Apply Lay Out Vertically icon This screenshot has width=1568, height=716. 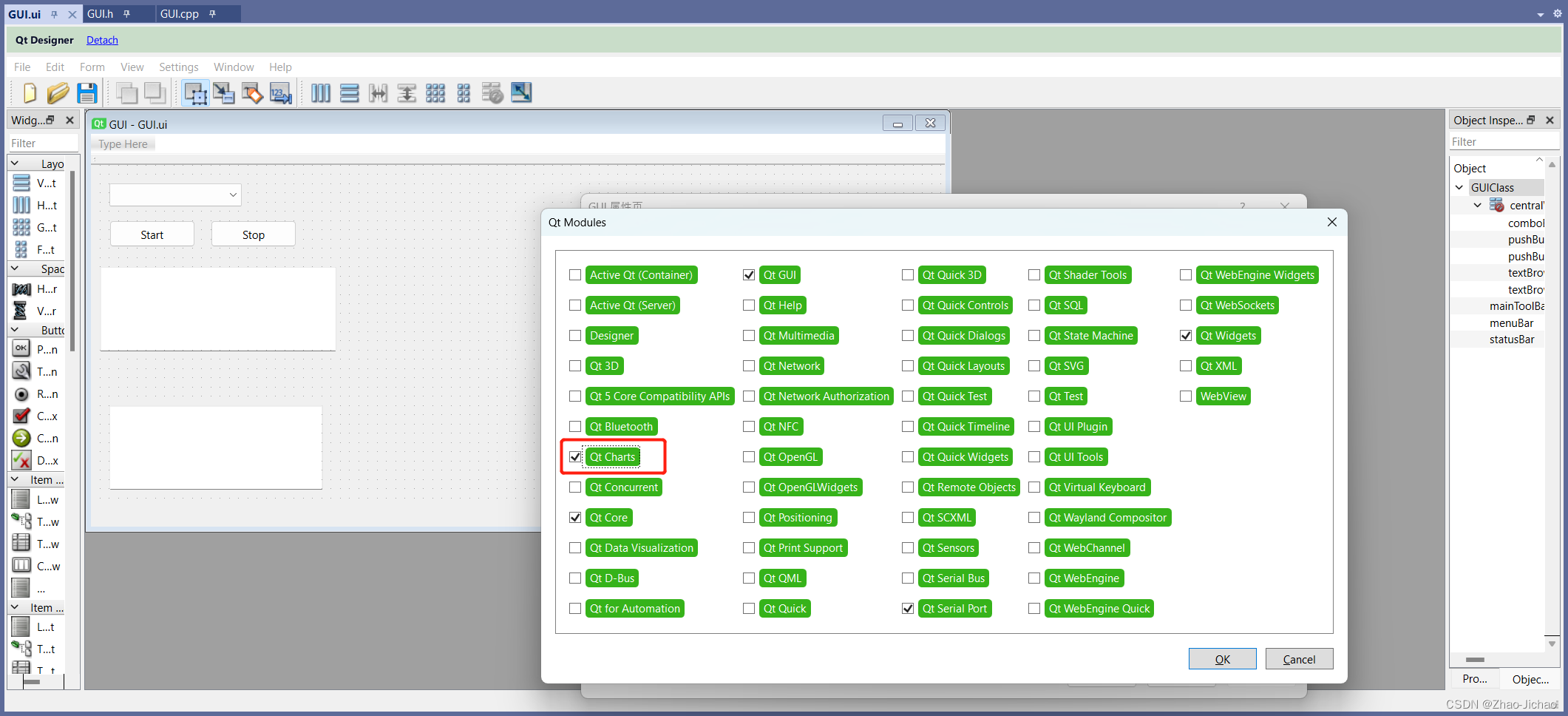(x=350, y=93)
